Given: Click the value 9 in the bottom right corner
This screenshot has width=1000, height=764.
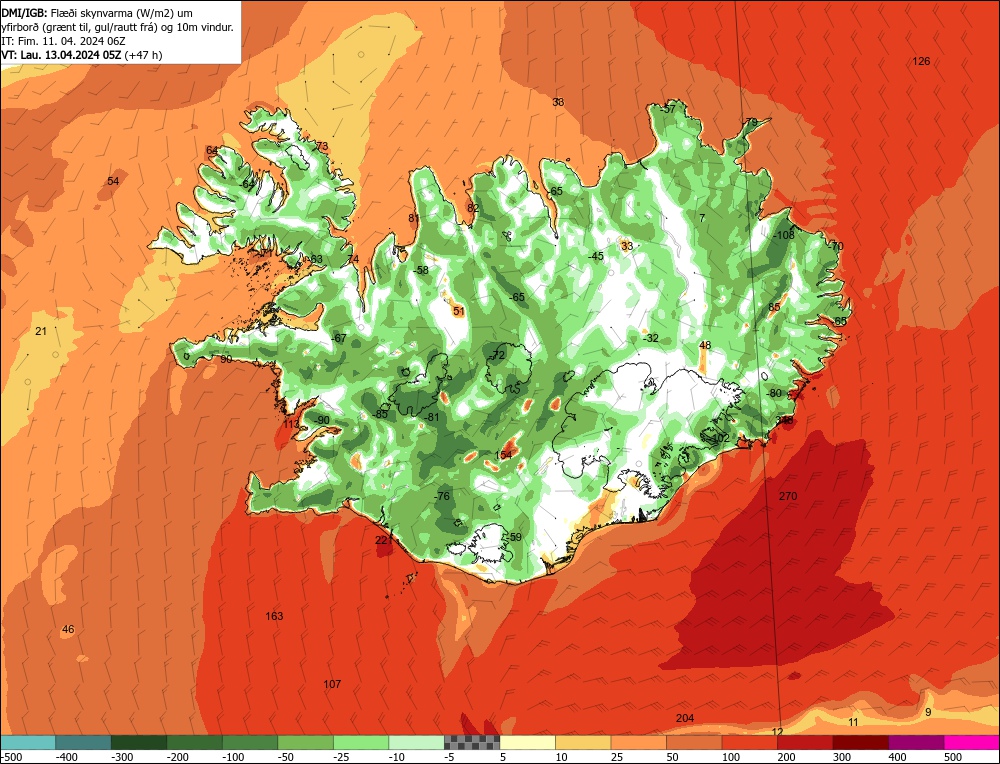Looking at the screenshot, I should click(x=928, y=712).
